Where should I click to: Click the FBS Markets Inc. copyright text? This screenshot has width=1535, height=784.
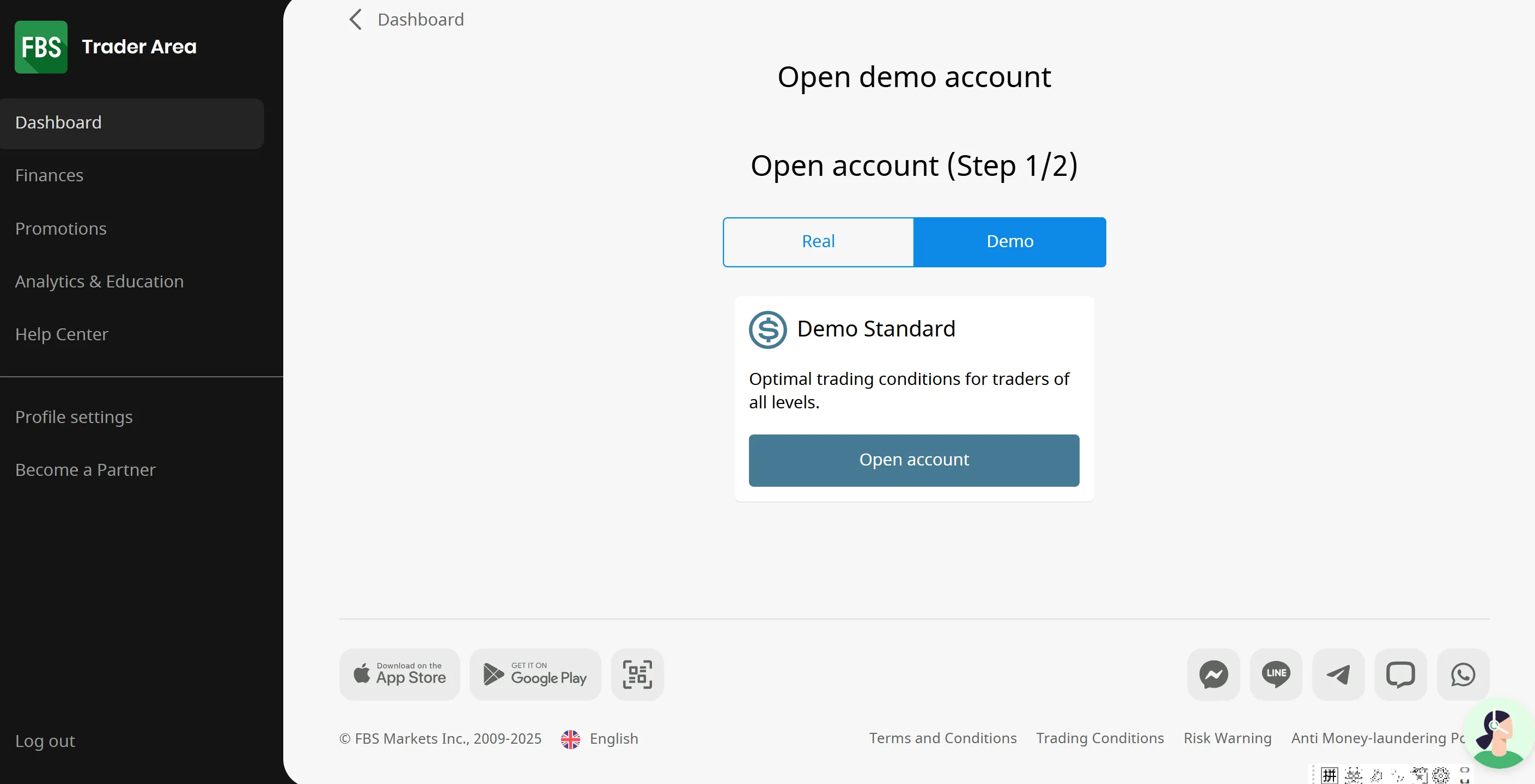coord(440,739)
